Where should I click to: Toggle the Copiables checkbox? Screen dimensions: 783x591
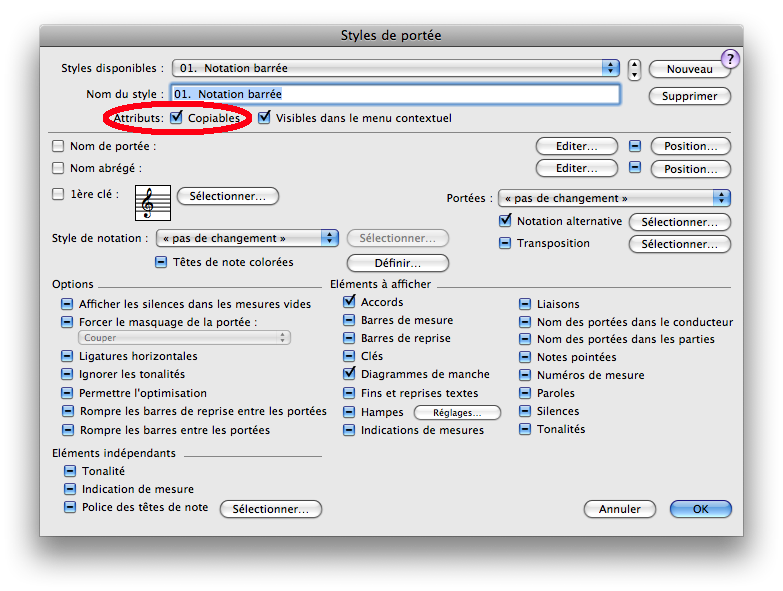point(177,118)
